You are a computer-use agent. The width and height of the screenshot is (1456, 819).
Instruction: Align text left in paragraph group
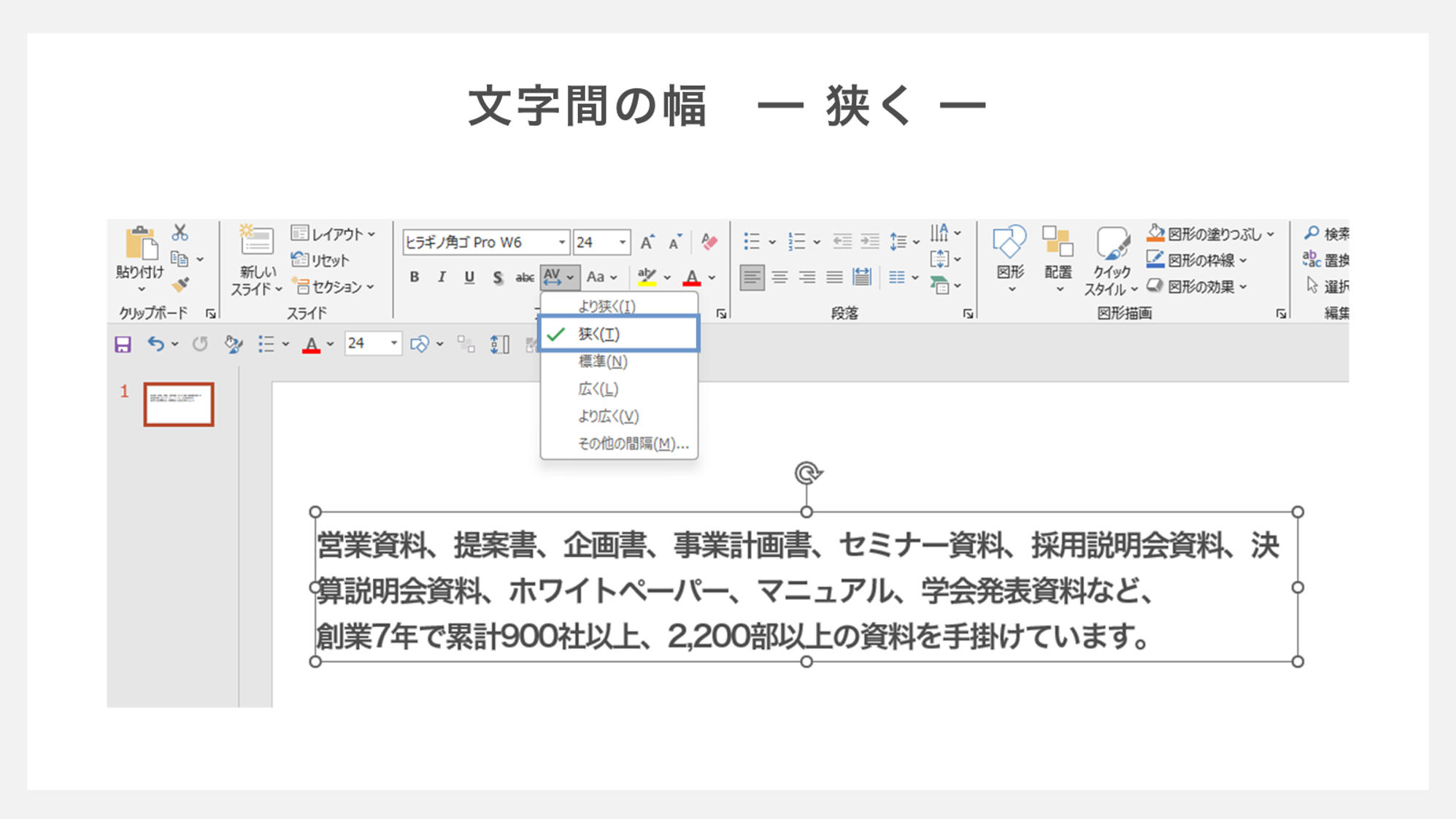[x=752, y=277]
